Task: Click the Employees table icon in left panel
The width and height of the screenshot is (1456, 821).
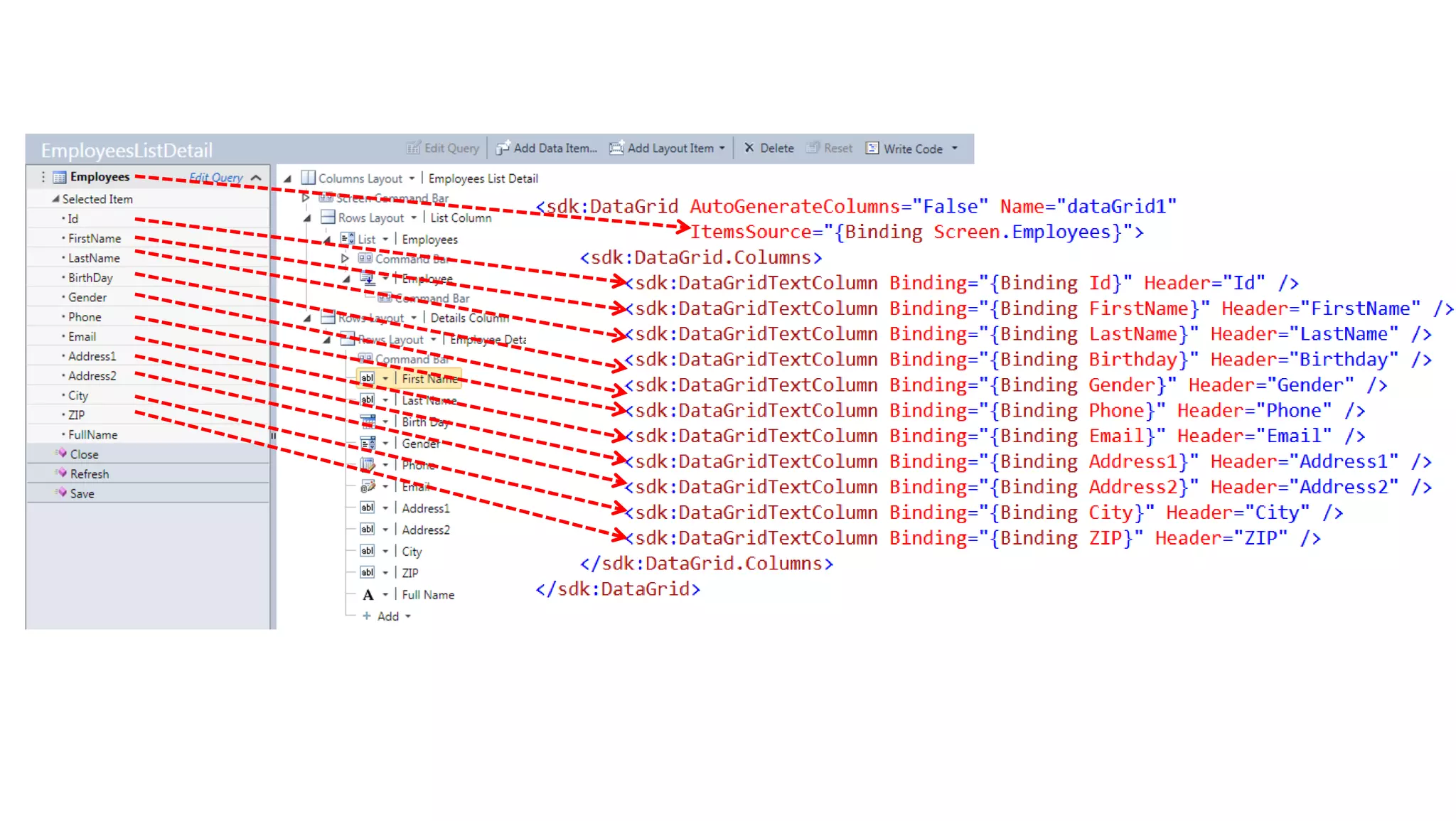Action: click(x=60, y=177)
